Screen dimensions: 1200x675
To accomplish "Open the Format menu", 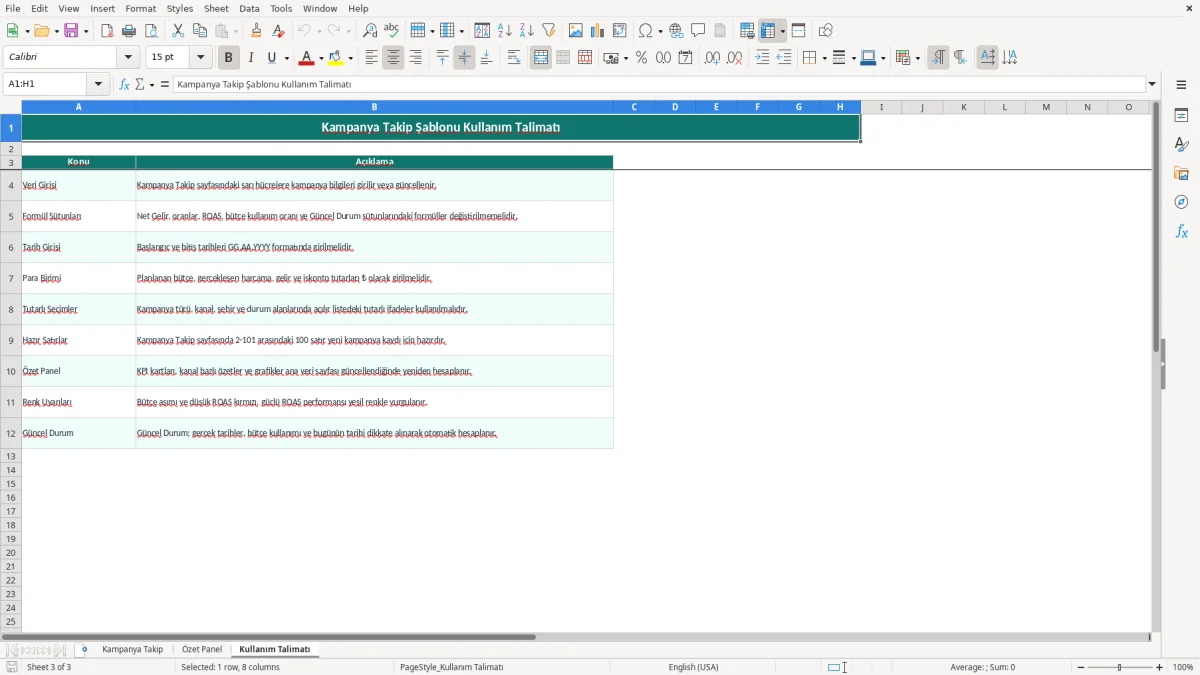I will point(140,8).
